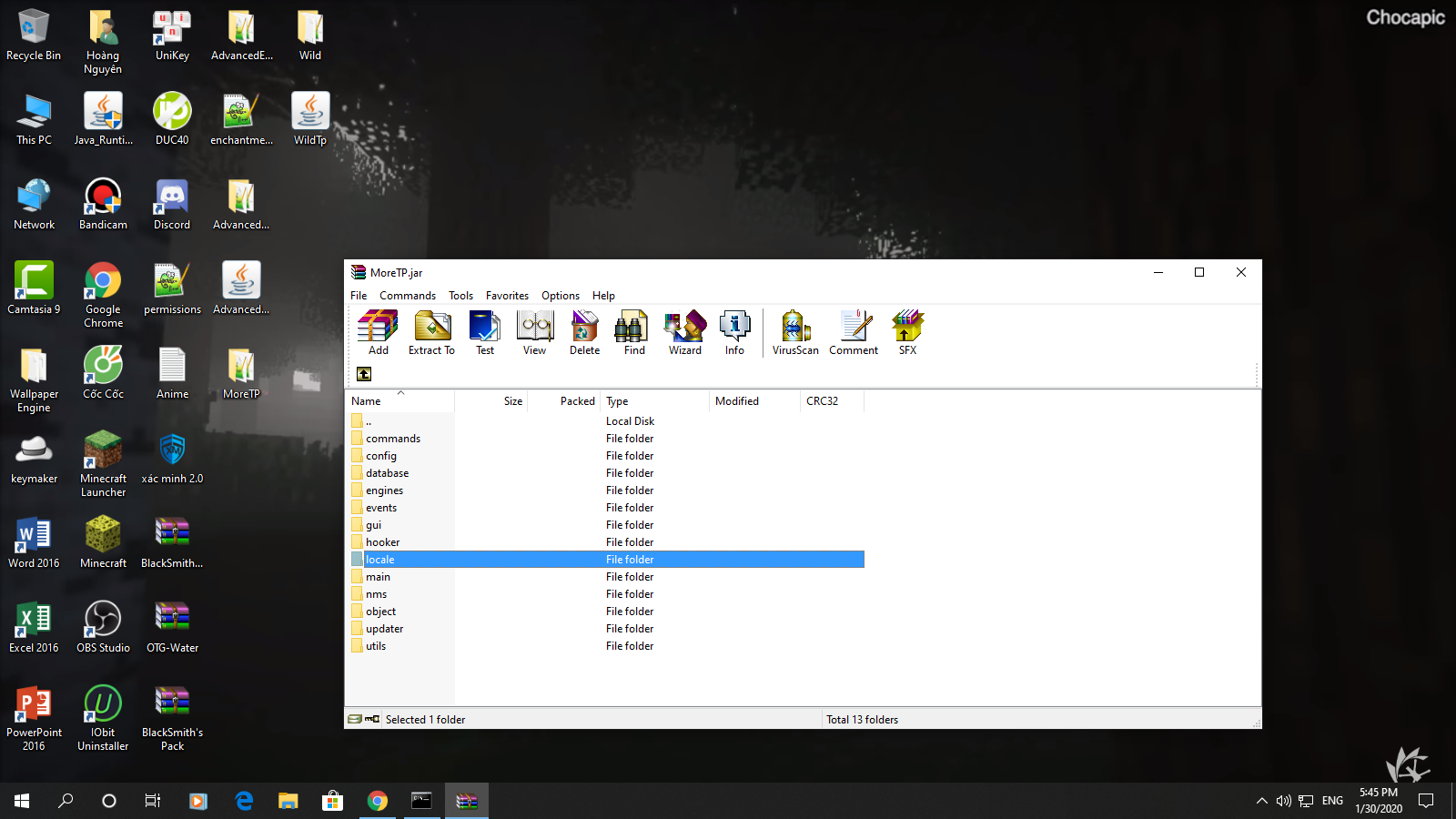
Task: Open the Favorites menu
Action: click(x=507, y=296)
